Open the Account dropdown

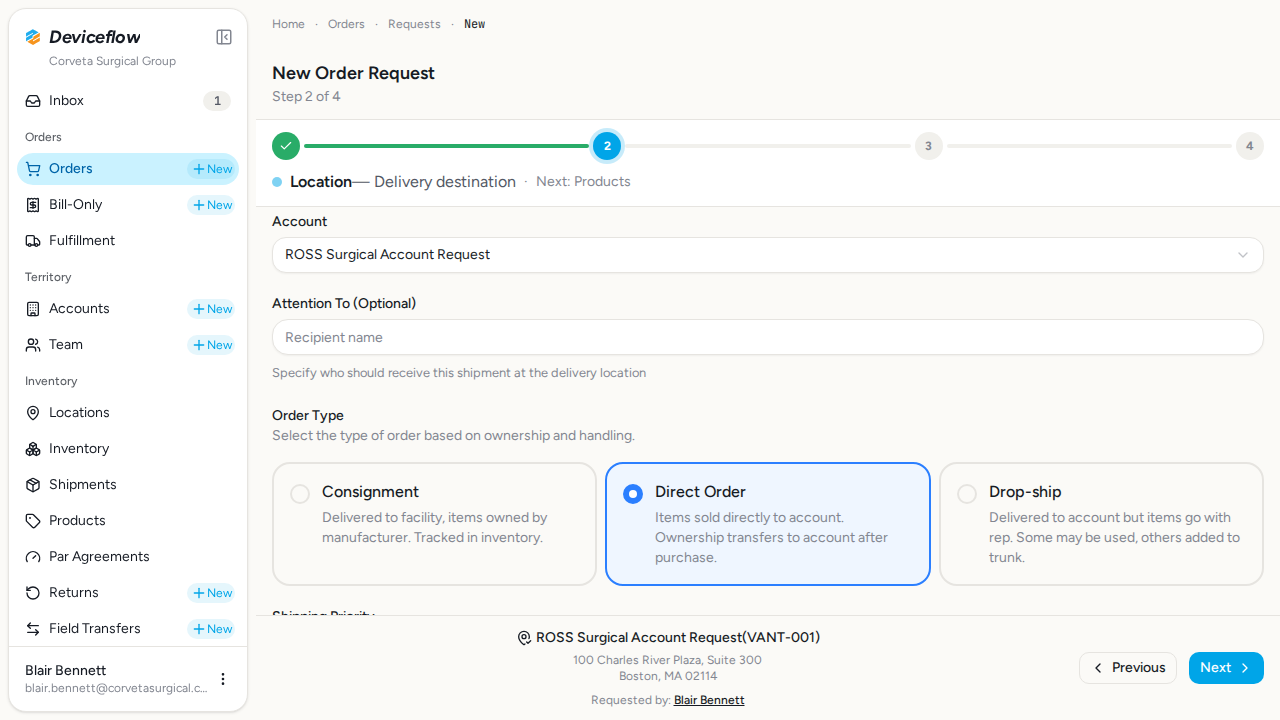pos(768,255)
